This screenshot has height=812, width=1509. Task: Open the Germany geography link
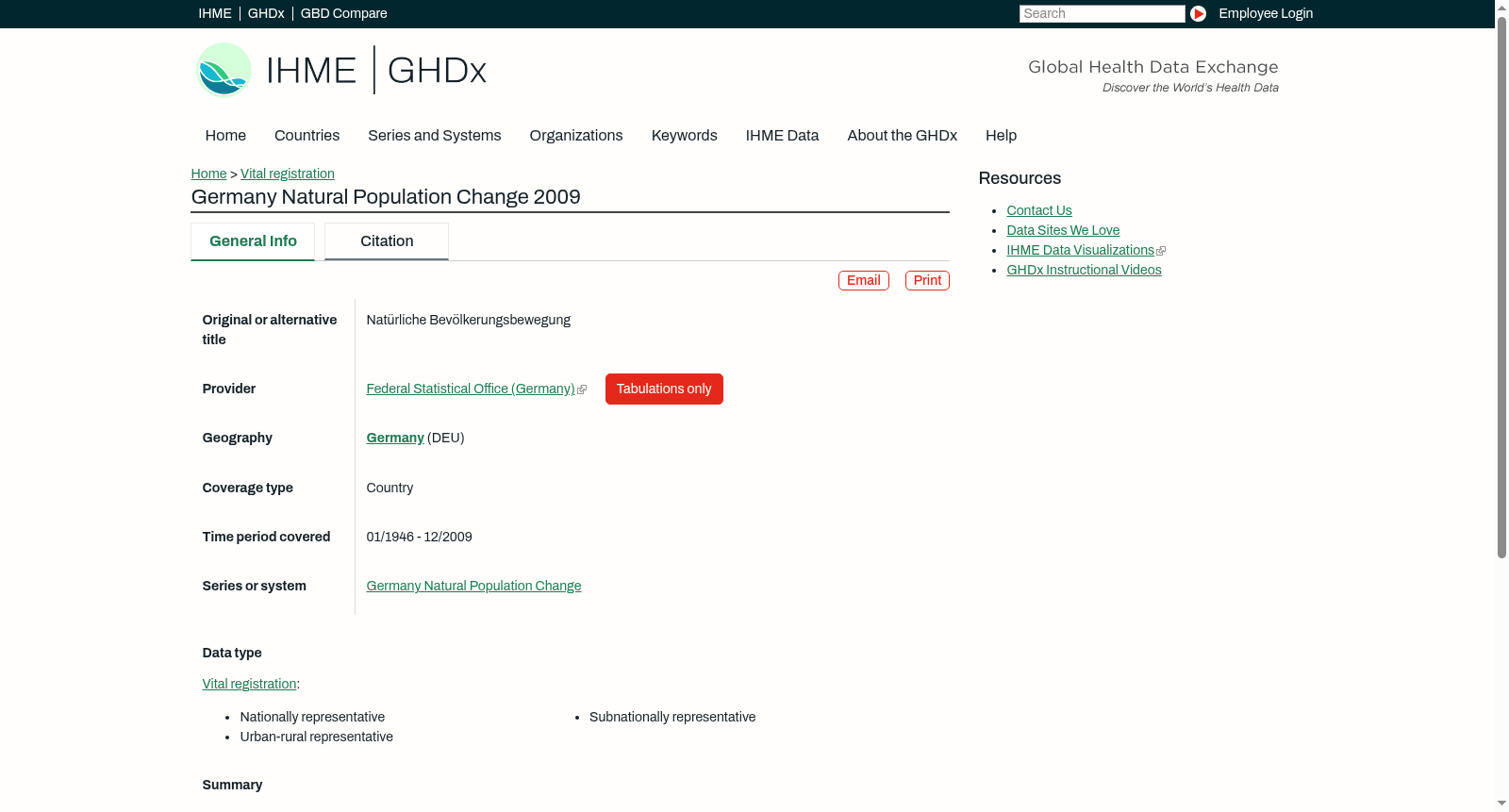(395, 438)
